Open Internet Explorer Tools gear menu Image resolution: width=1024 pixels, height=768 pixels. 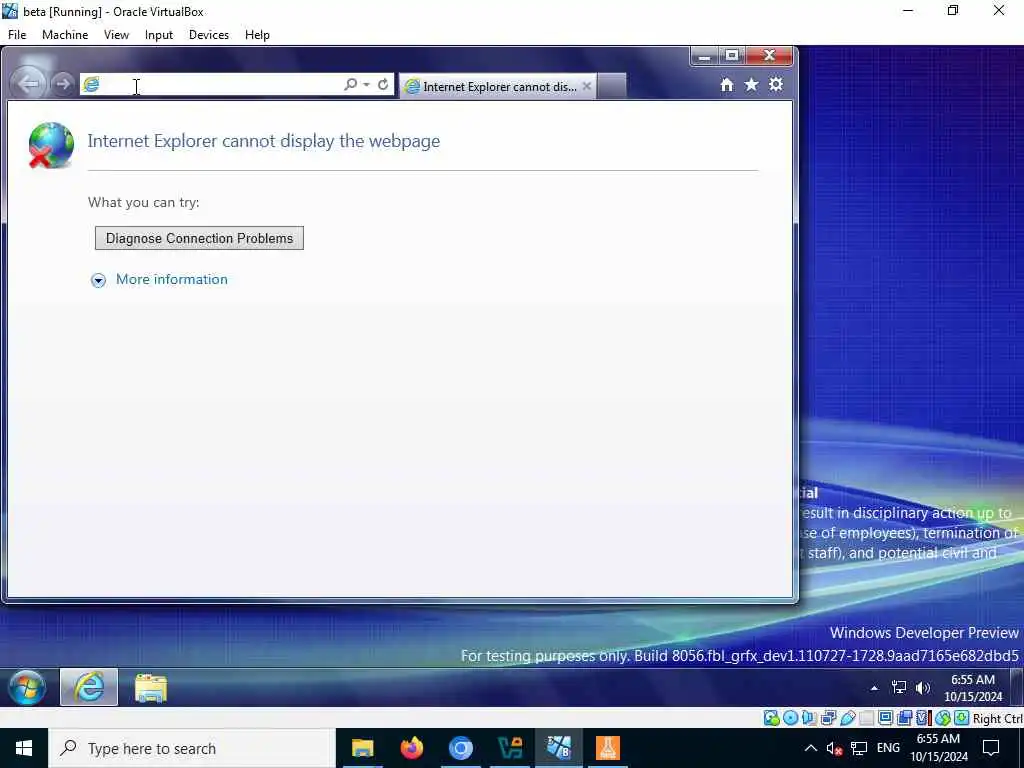pyautogui.click(x=776, y=84)
